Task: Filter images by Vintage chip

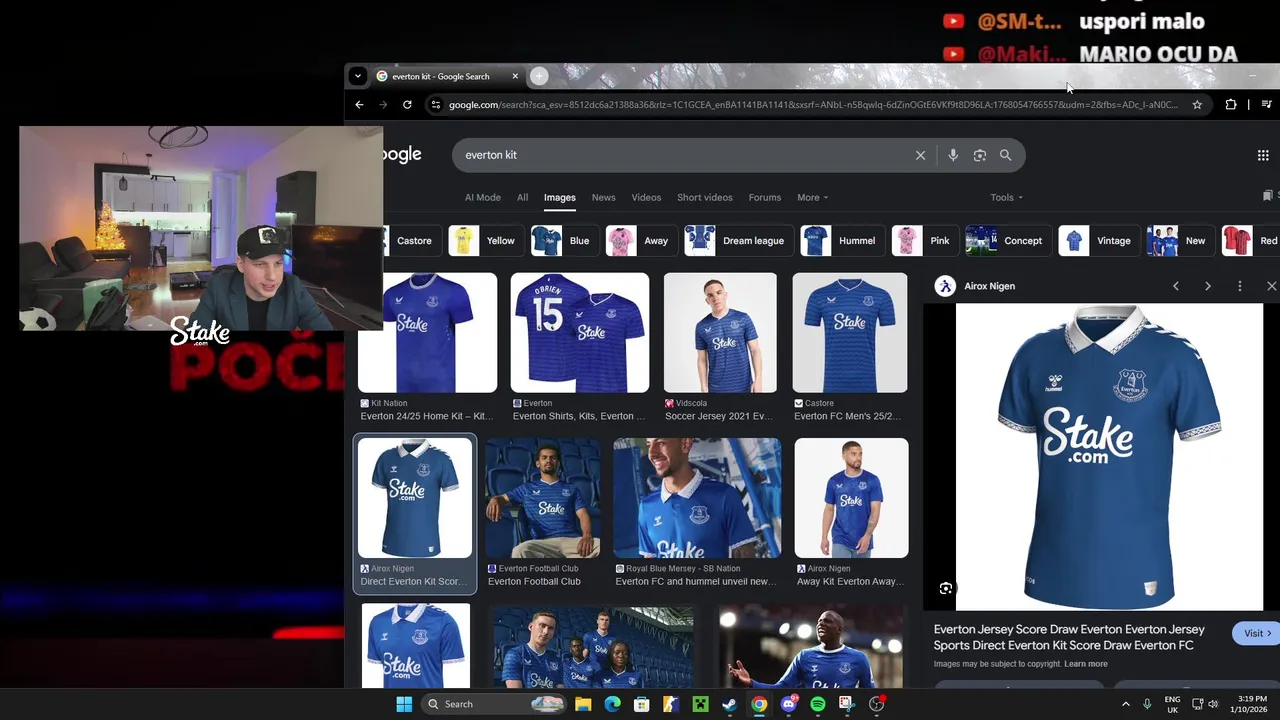Action: click(1098, 241)
